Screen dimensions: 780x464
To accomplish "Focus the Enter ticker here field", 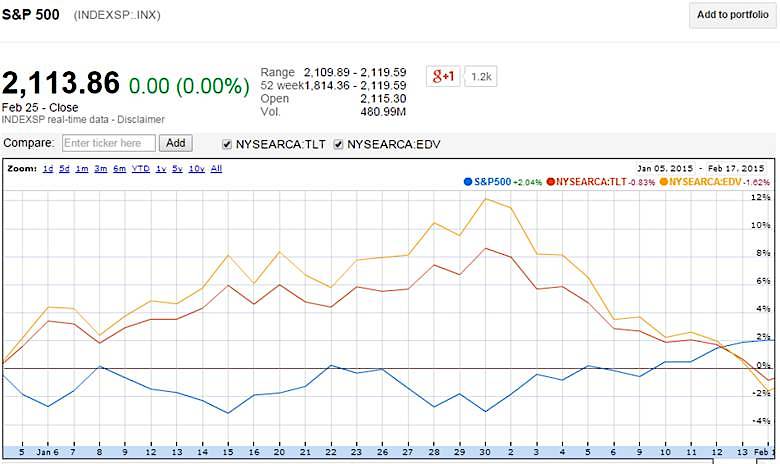I will (x=109, y=143).
